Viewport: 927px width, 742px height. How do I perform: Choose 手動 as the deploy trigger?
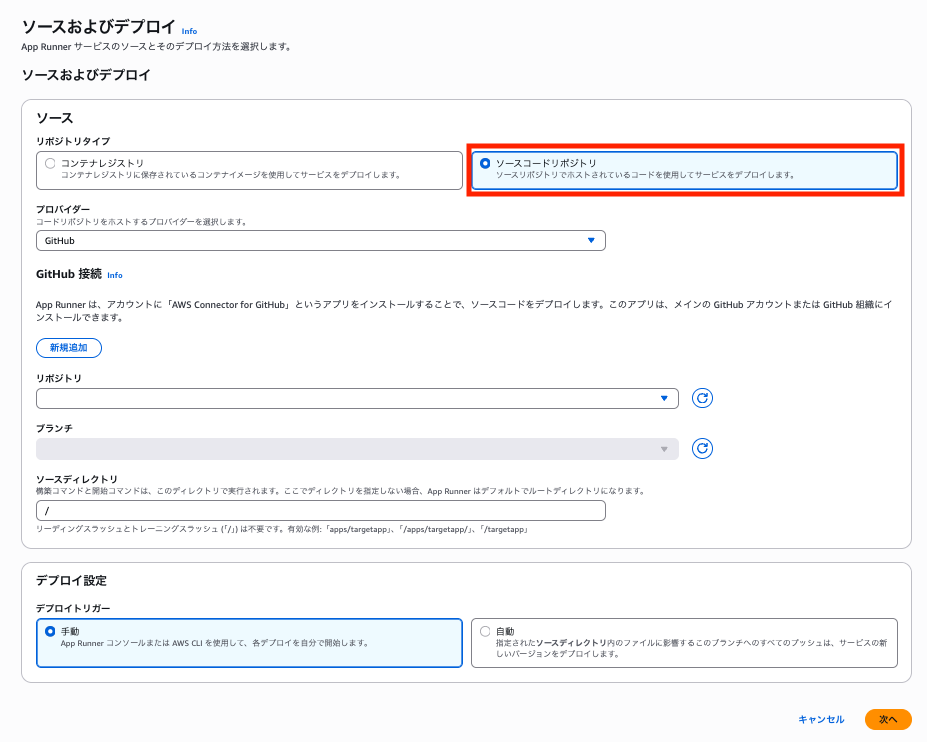click(x=51, y=631)
